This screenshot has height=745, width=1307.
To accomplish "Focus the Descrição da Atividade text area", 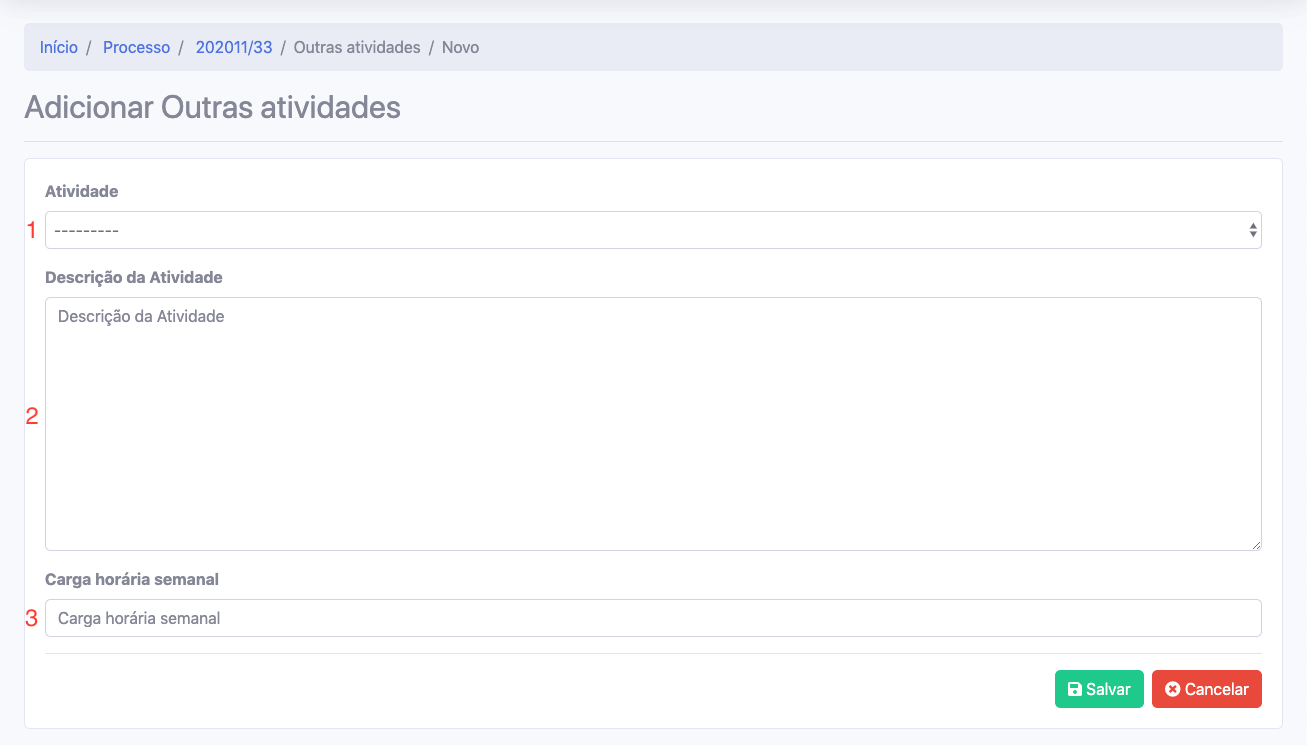I will (652, 423).
